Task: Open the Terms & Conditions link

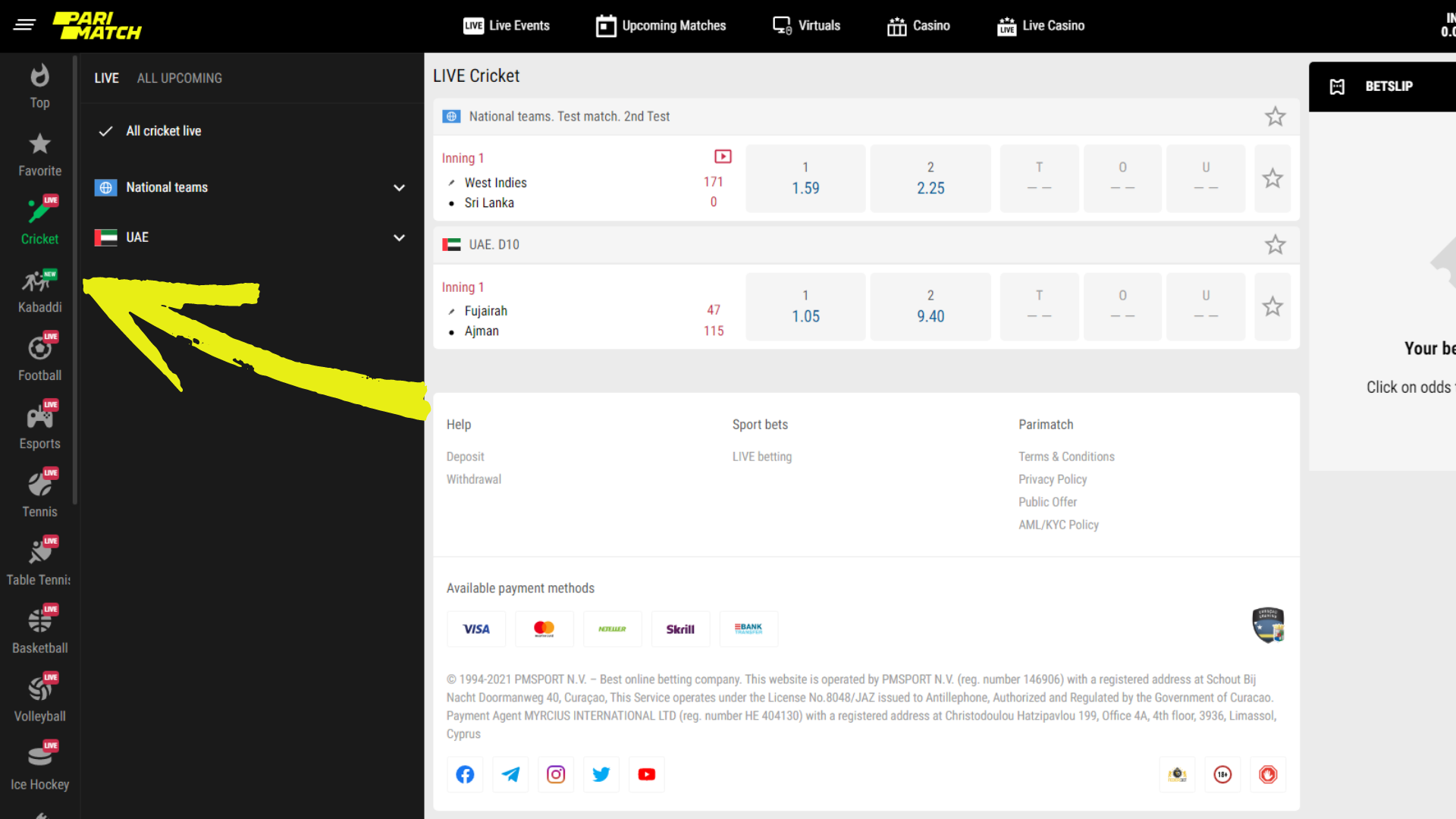Action: coord(1066,457)
